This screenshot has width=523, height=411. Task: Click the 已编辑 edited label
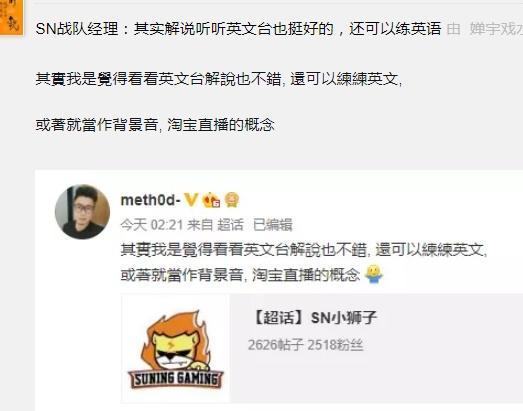tap(273, 225)
